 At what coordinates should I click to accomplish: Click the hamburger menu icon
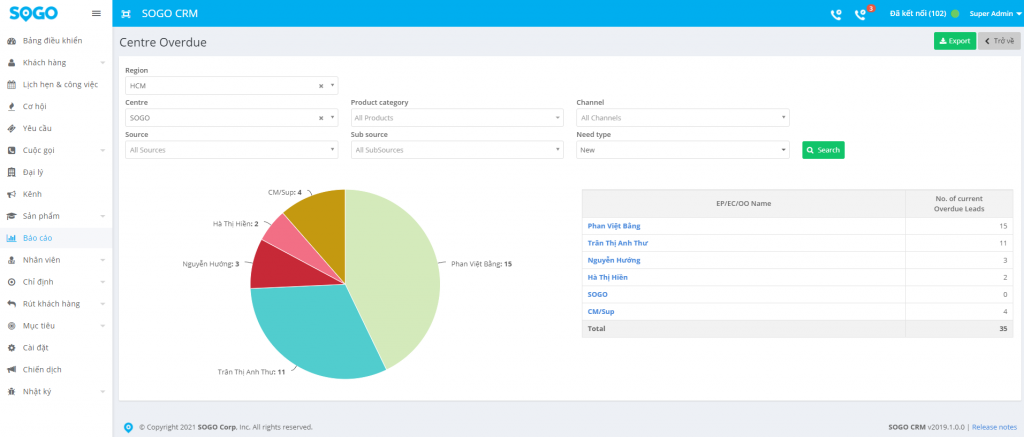pos(96,14)
